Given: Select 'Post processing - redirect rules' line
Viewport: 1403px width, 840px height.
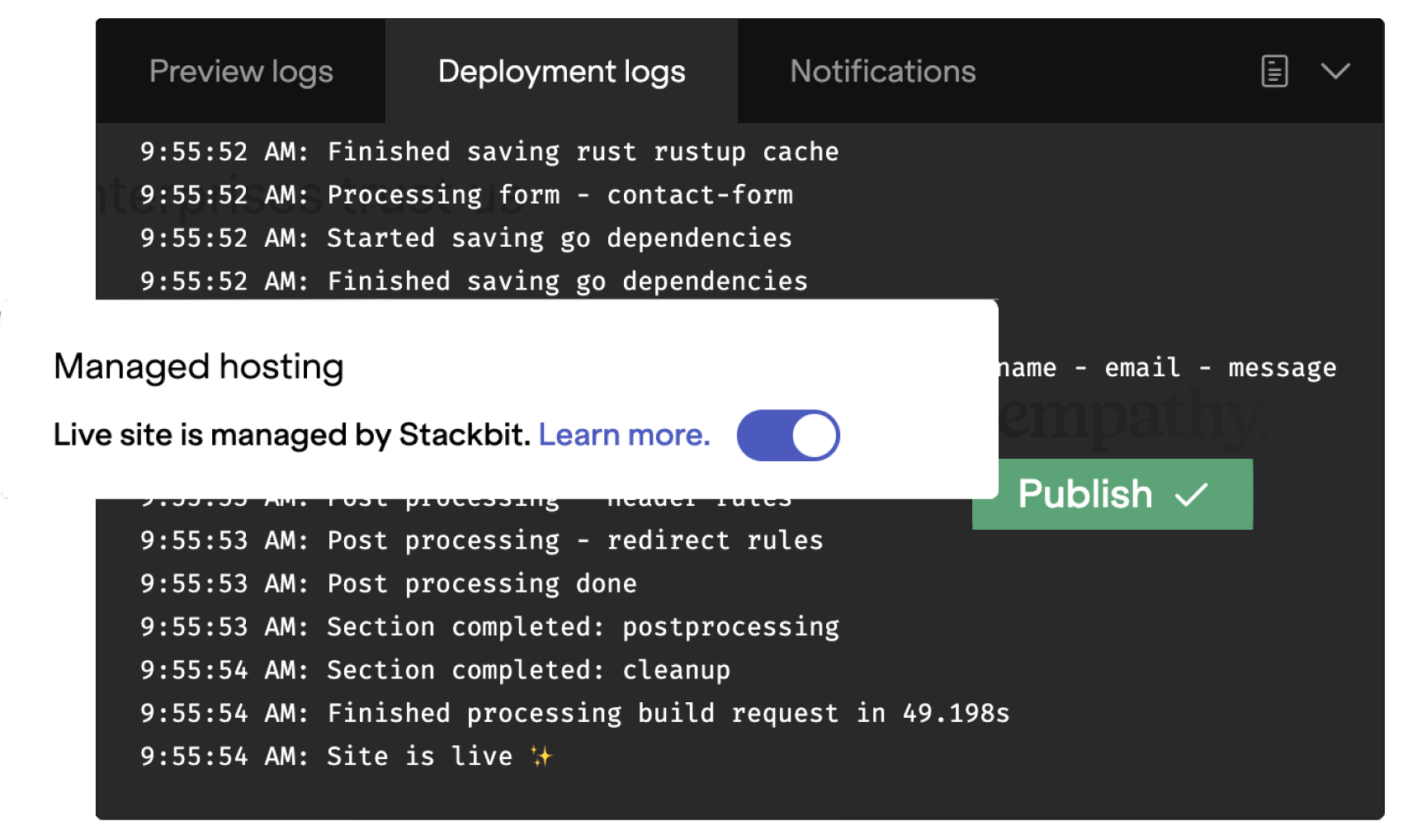Looking at the screenshot, I should pyautogui.click(x=481, y=540).
